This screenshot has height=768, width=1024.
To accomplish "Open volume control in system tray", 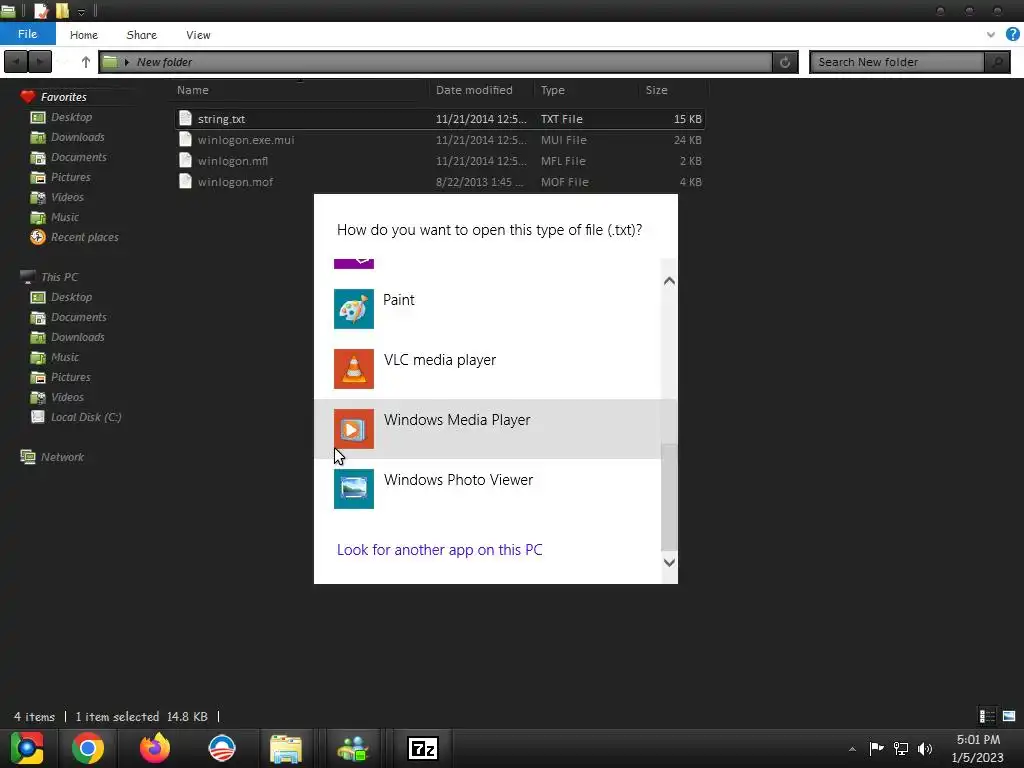I will coord(925,748).
